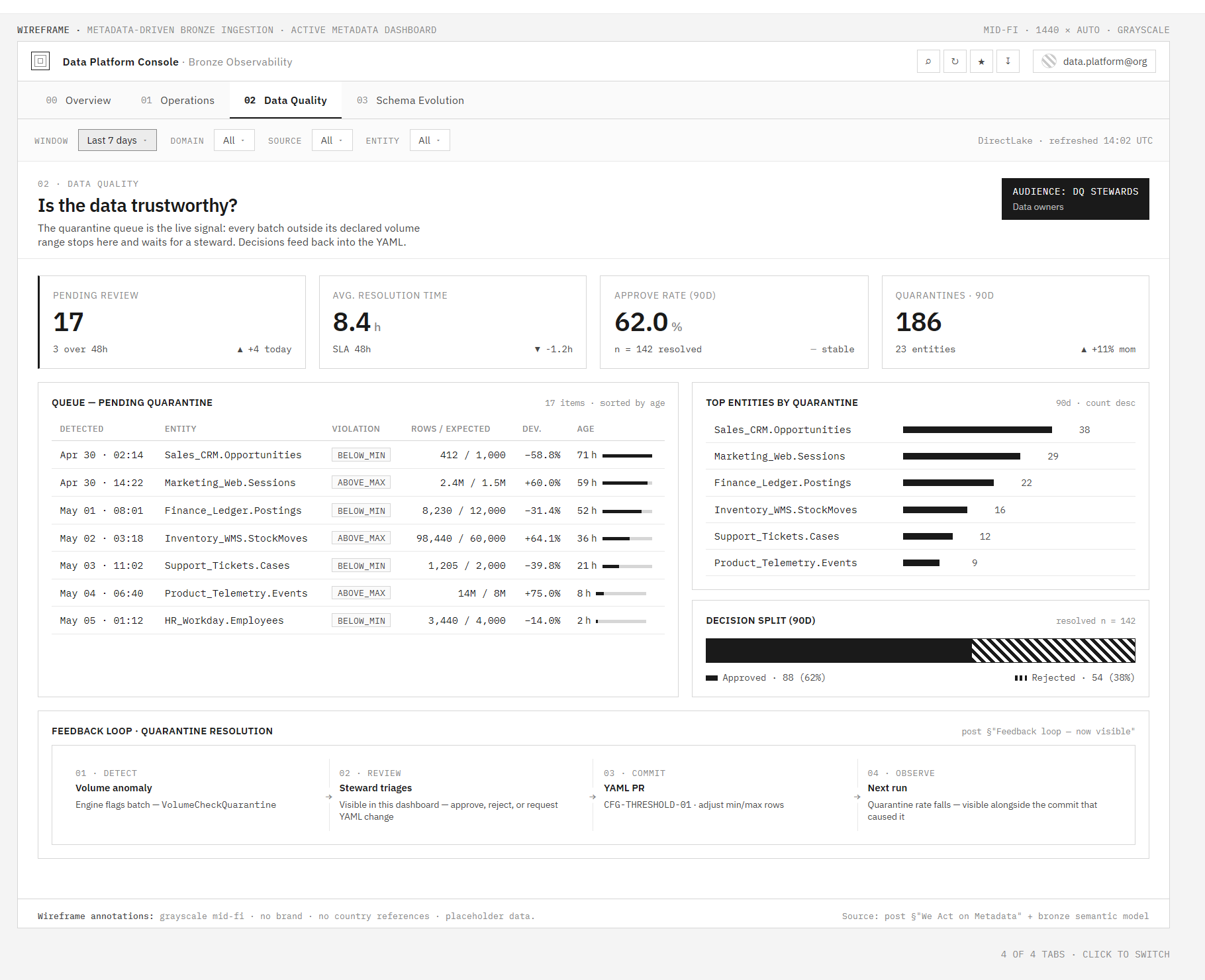
Task: Click the Detected column header
Action: 81,429
